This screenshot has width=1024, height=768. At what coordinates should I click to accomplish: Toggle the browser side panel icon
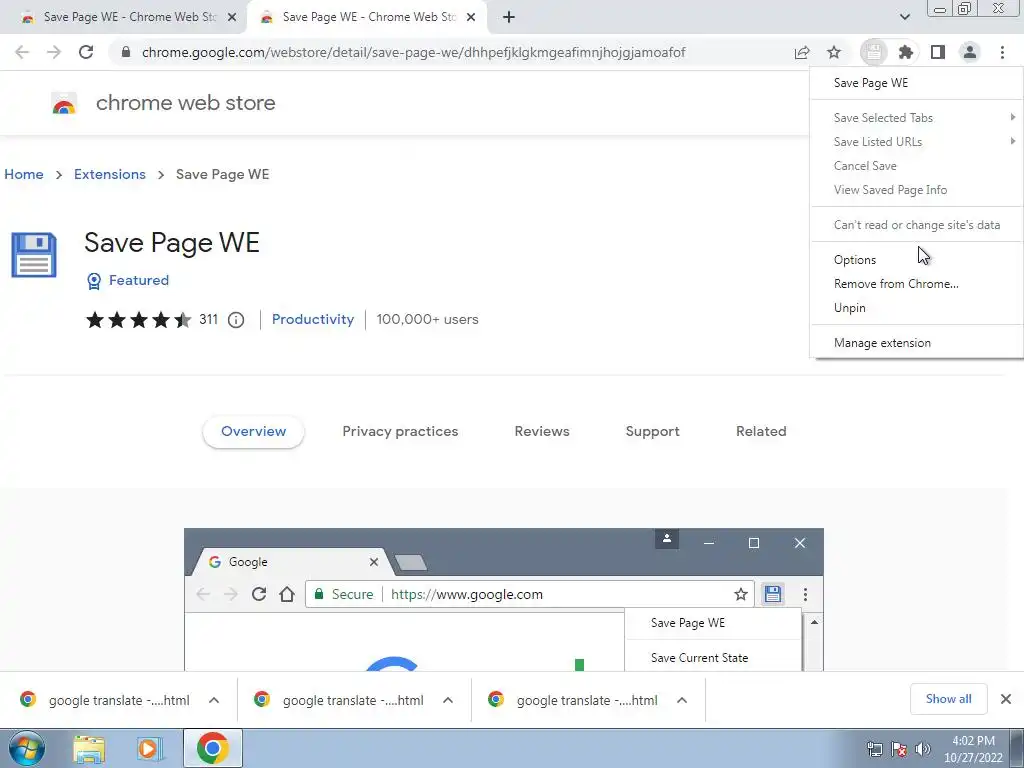tap(938, 52)
